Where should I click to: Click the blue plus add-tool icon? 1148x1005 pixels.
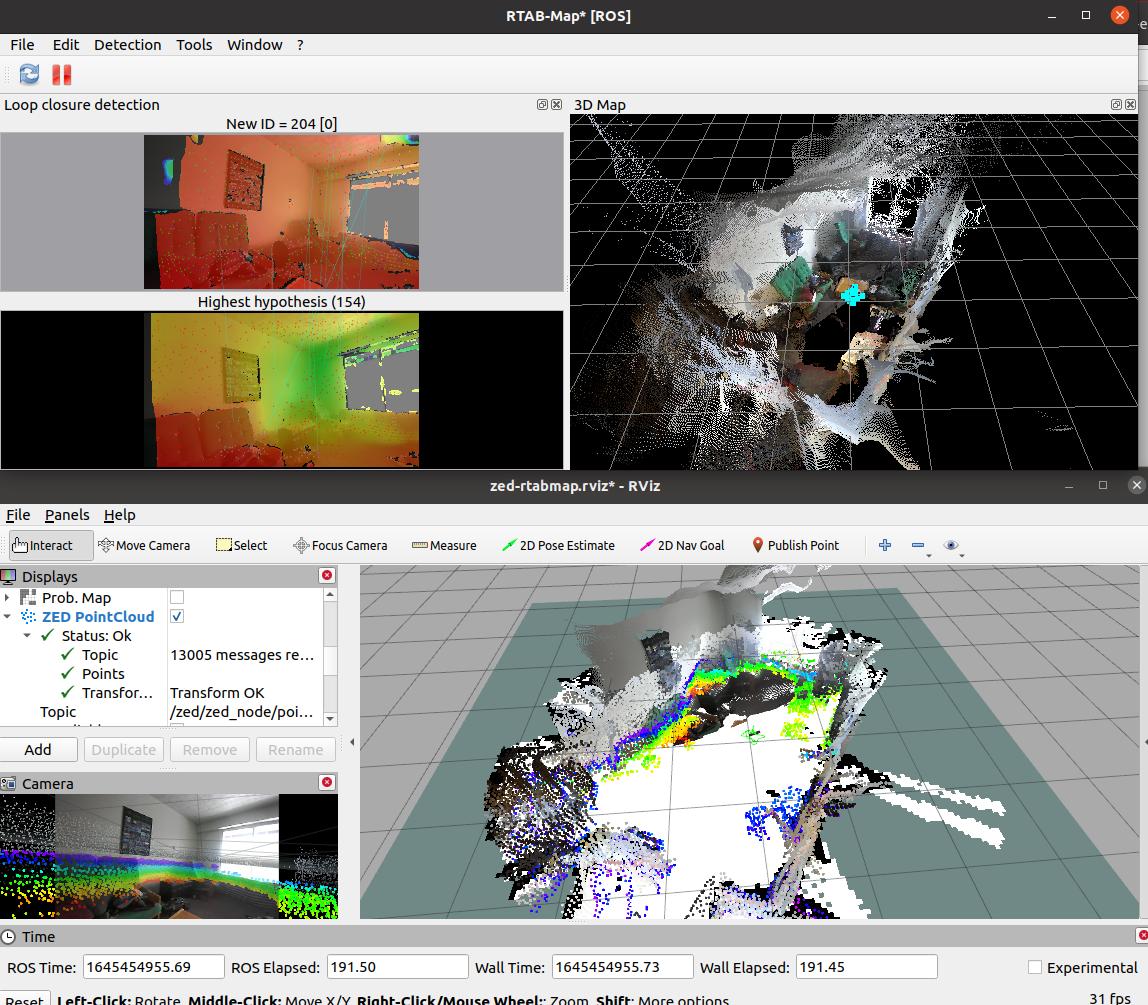point(884,545)
